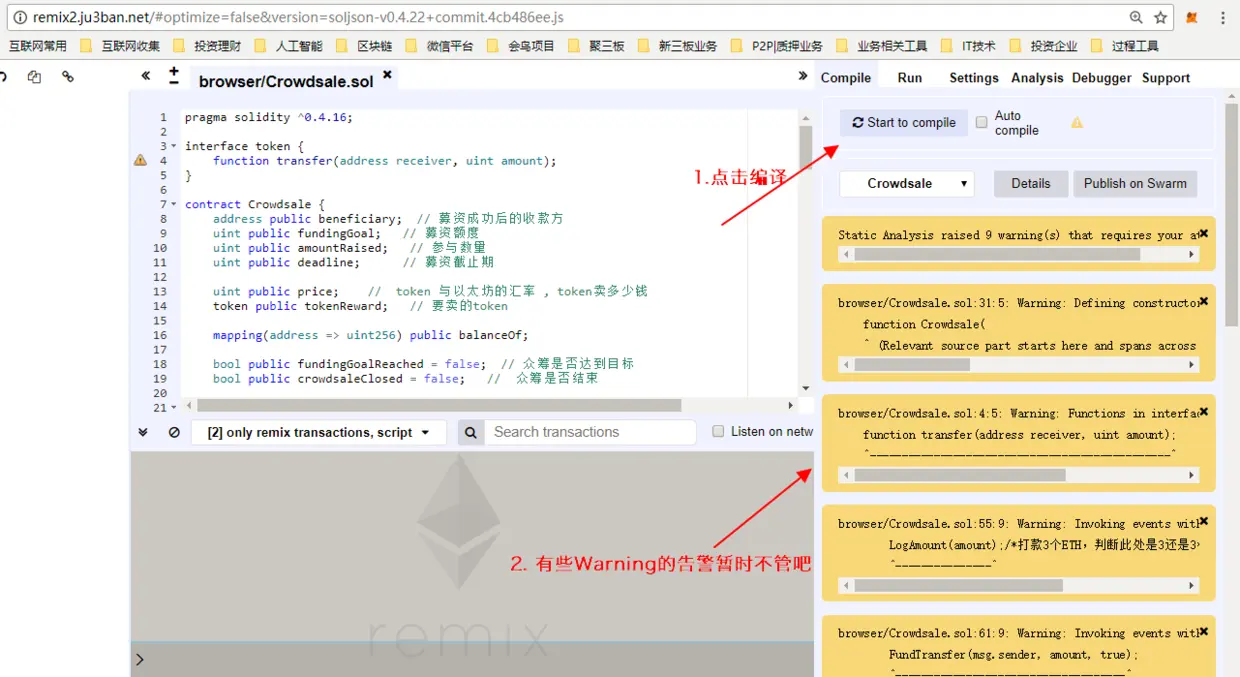The width and height of the screenshot is (1240, 677).
Task: Open the 投资理财 bookmark
Action: tap(207, 46)
